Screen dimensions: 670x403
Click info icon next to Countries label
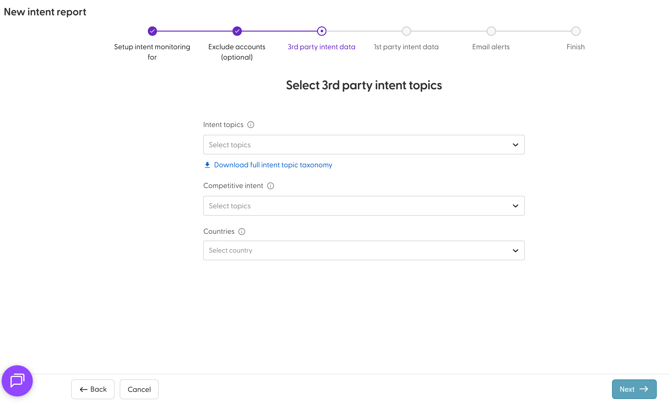click(x=242, y=232)
